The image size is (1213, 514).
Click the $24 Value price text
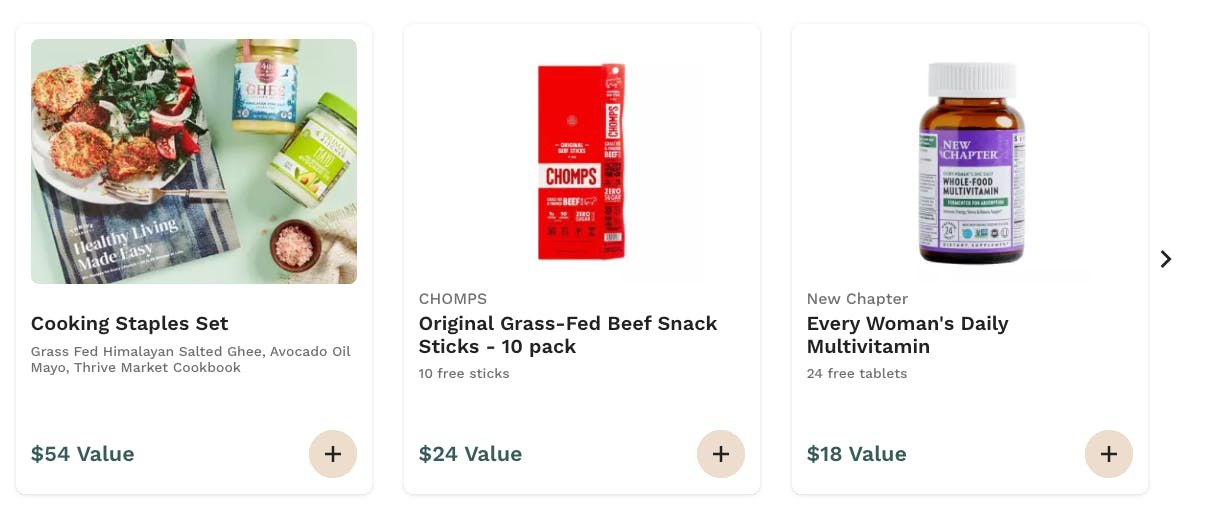(471, 454)
